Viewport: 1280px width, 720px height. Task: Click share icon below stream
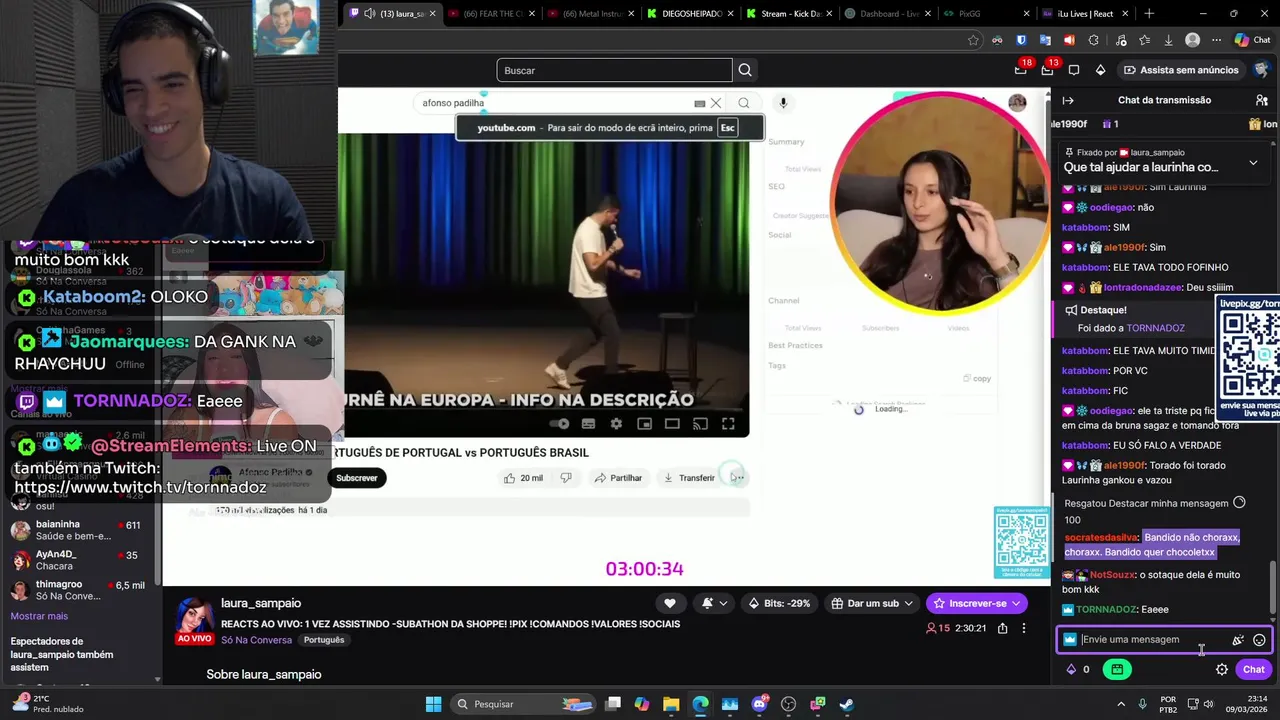pyautogui.click(x=1002, y=628)
